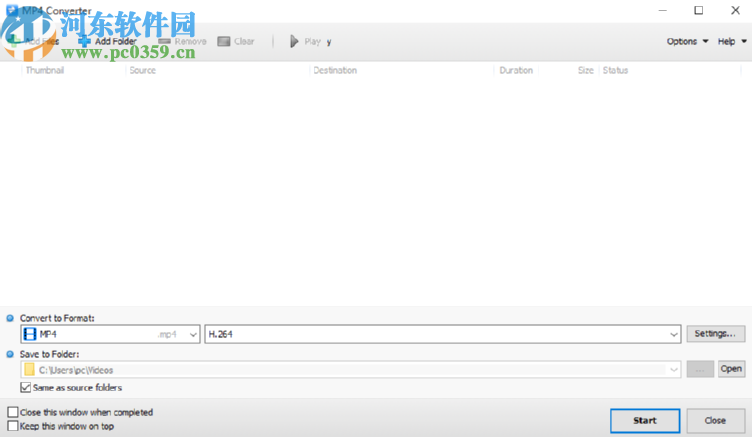Click the Open folder button

tap(731, 369)
